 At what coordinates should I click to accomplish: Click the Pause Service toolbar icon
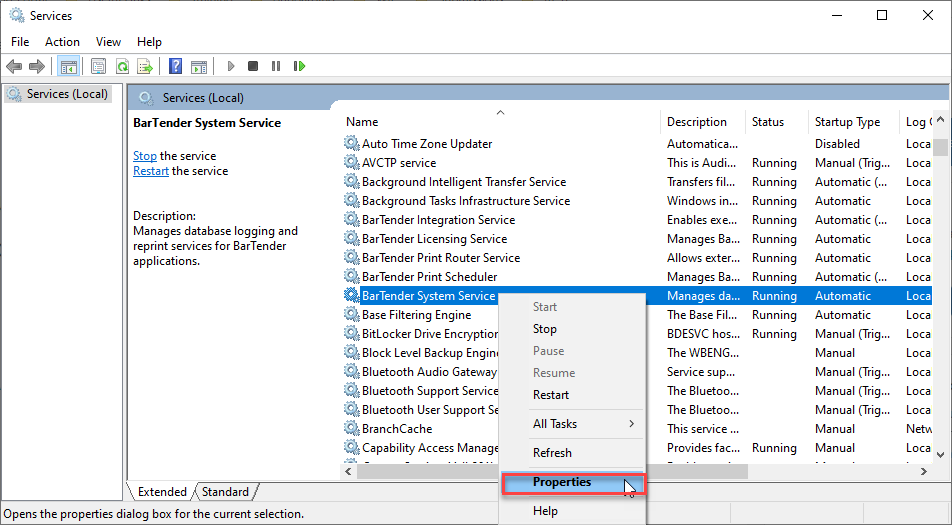click(x=276, y=66)
